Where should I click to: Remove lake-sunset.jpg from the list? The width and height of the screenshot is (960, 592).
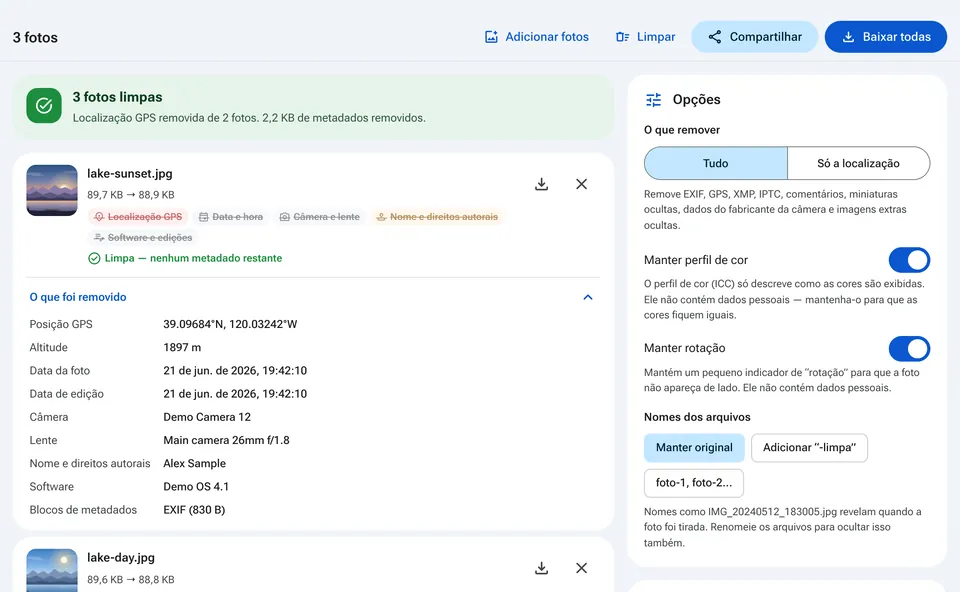(x=582, y=184)
